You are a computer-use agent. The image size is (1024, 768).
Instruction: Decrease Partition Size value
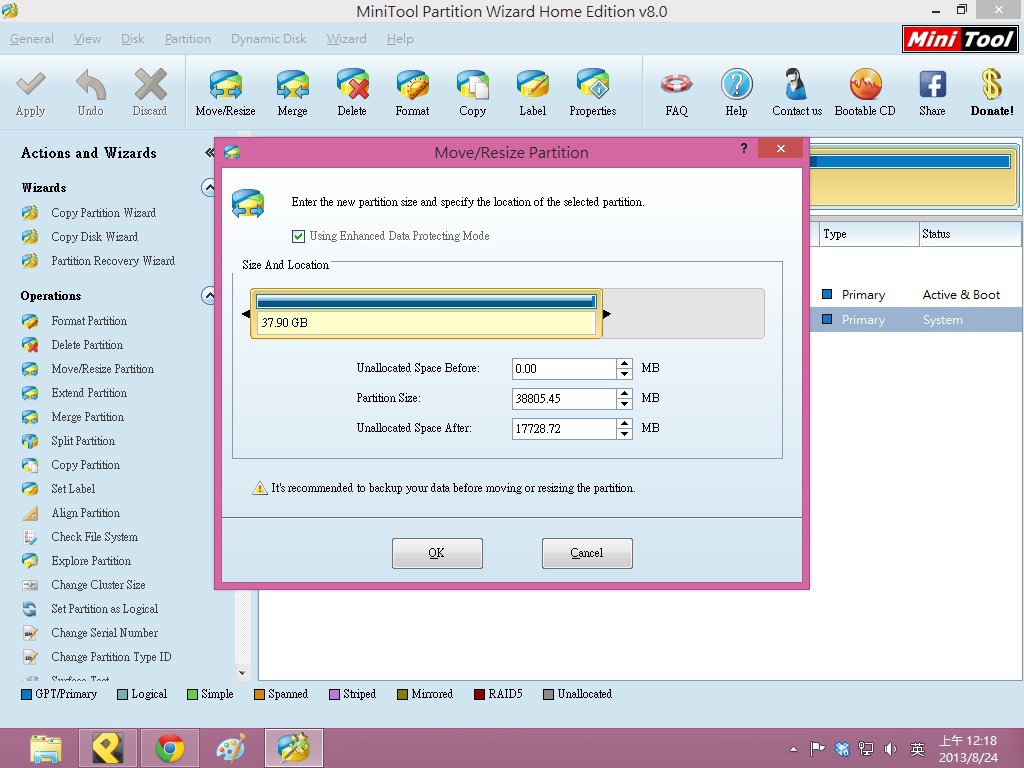click(x=625, y=404)
